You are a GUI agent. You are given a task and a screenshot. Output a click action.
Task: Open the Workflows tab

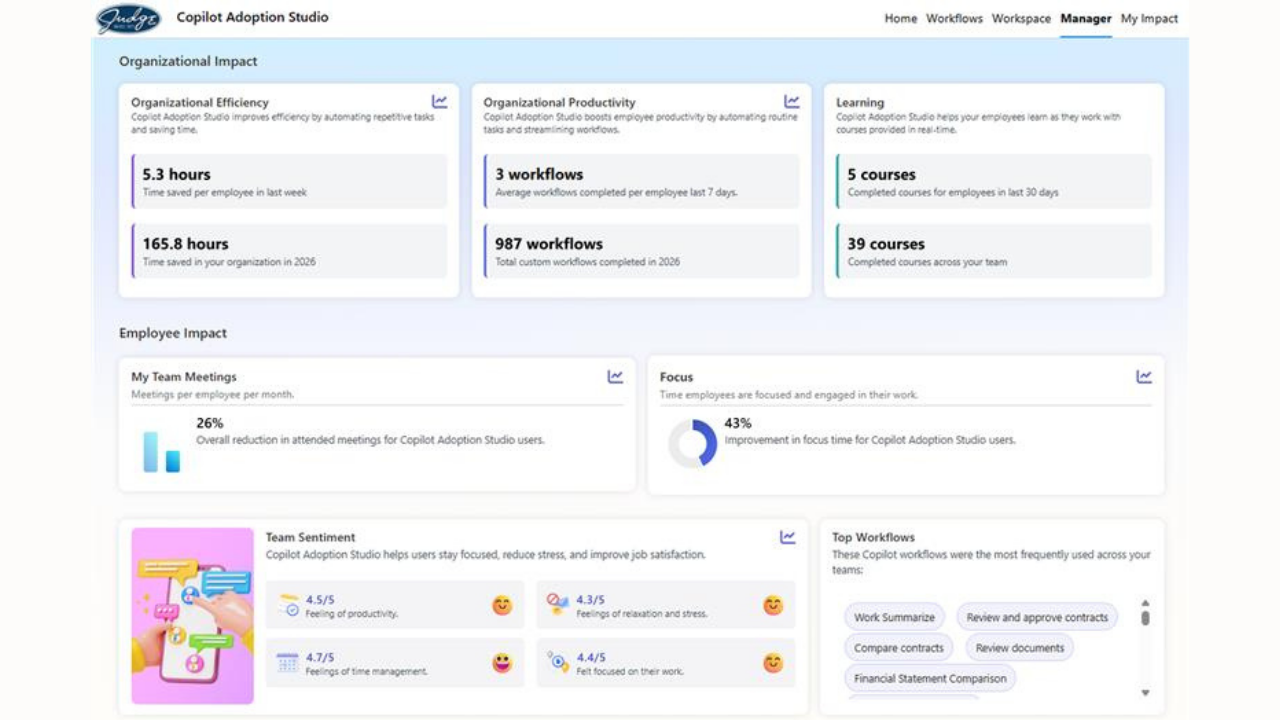954,18
